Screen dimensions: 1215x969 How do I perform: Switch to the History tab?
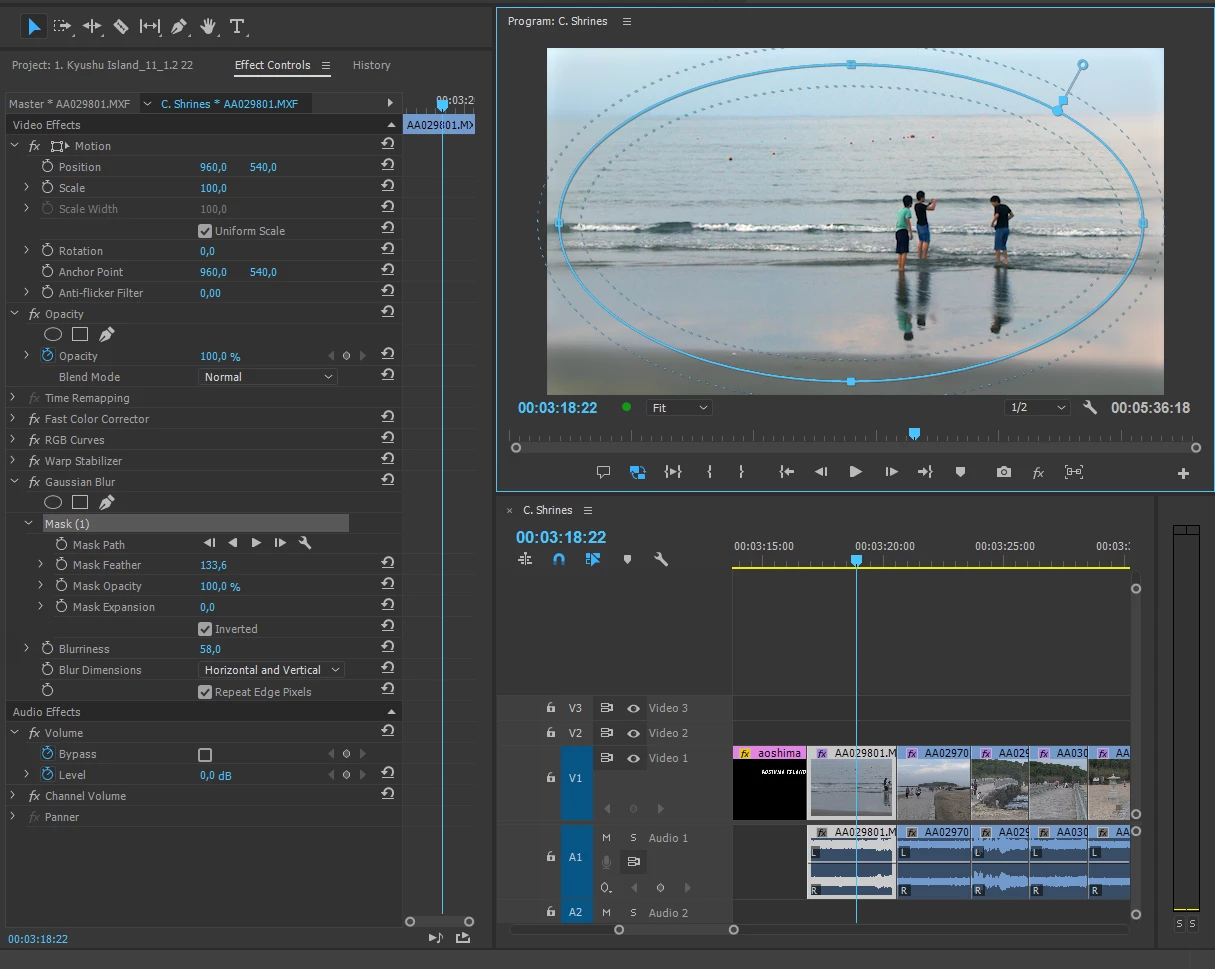(371, 65)
